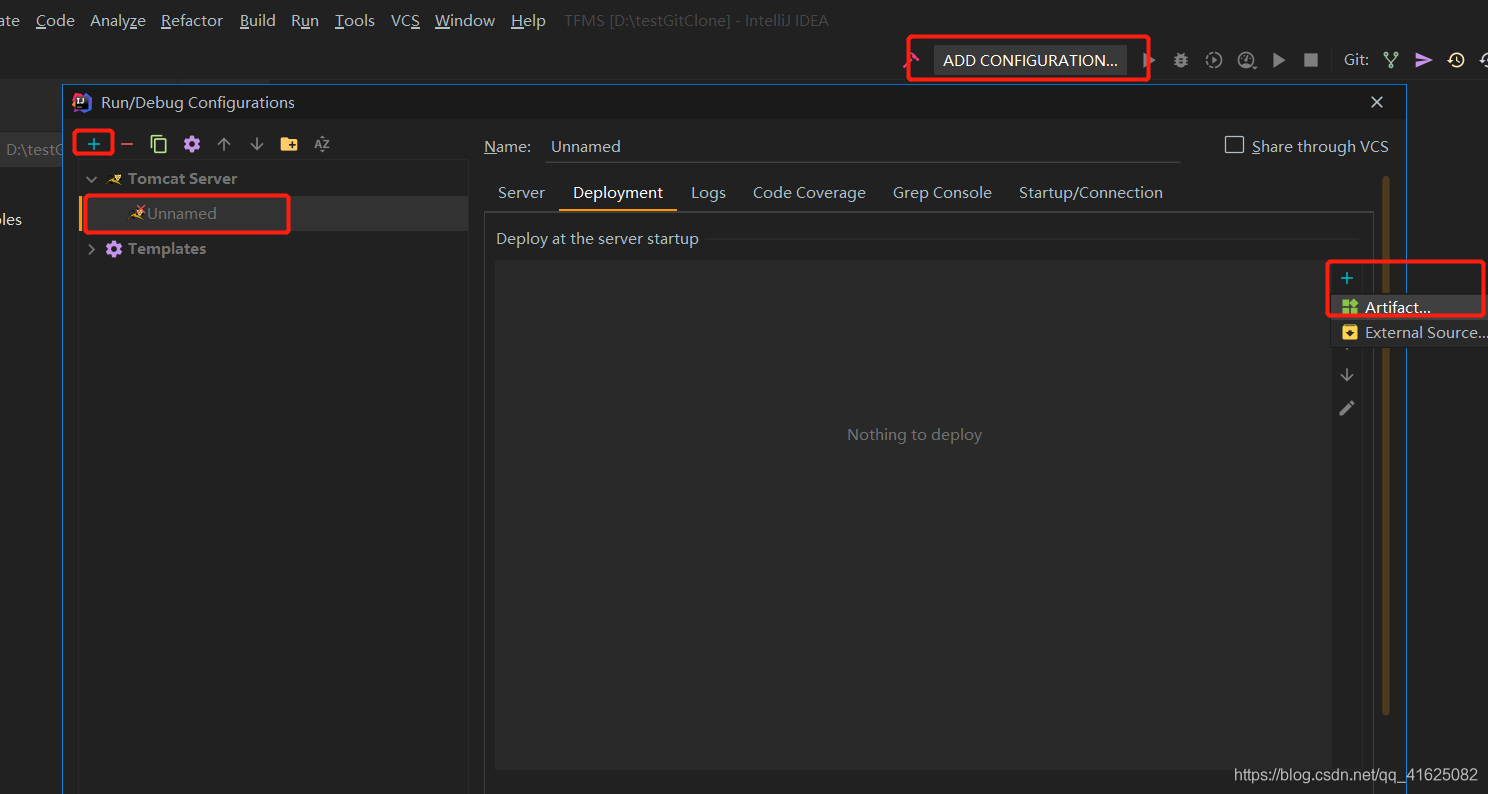Open the Build menu
1488x794 pixels.
(257, 20)
